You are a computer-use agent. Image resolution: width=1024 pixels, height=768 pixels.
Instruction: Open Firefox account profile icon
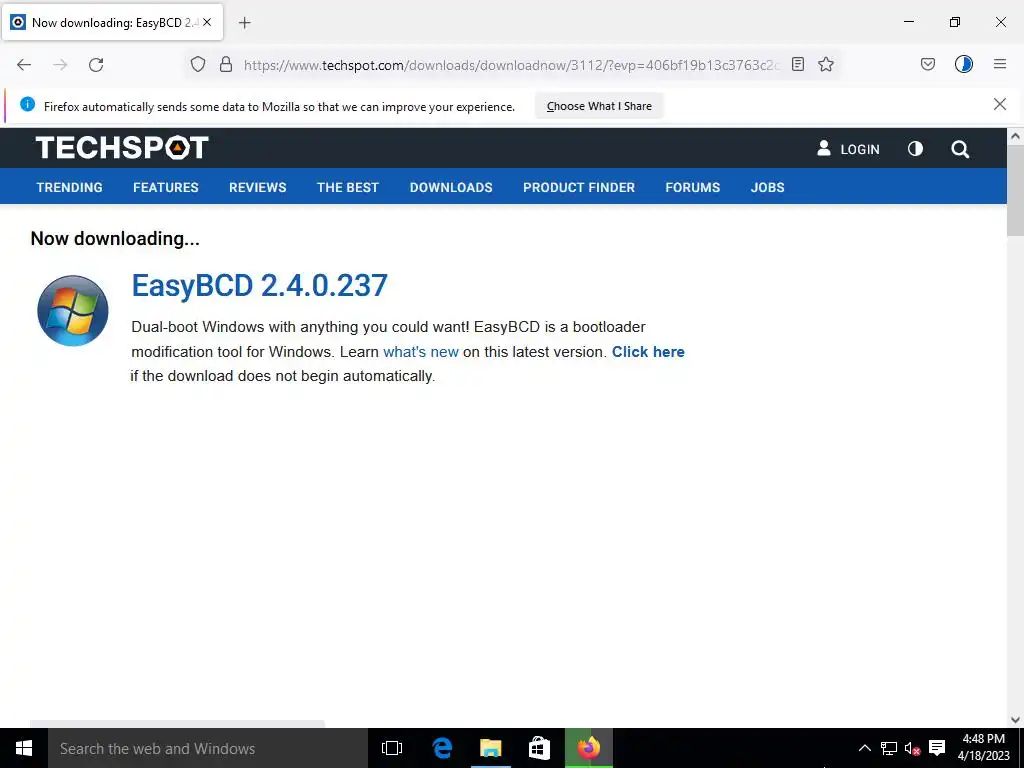pyautogui.click(x=964, y=64)
